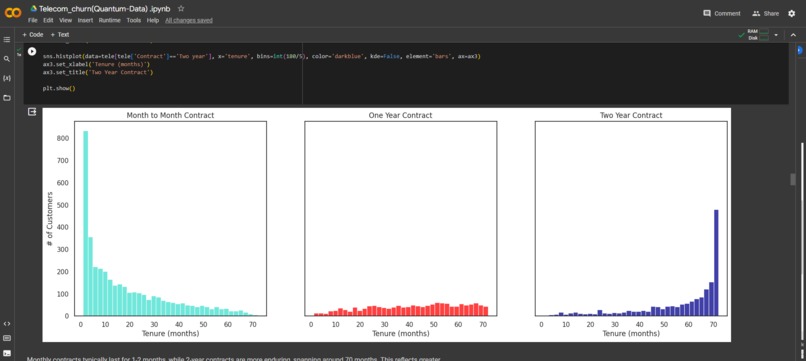Image resolution: width=806 pixels, height=361 pixels.
Task: Click the tallest turquoise histogram bar
Action: [x=86, y=223]
